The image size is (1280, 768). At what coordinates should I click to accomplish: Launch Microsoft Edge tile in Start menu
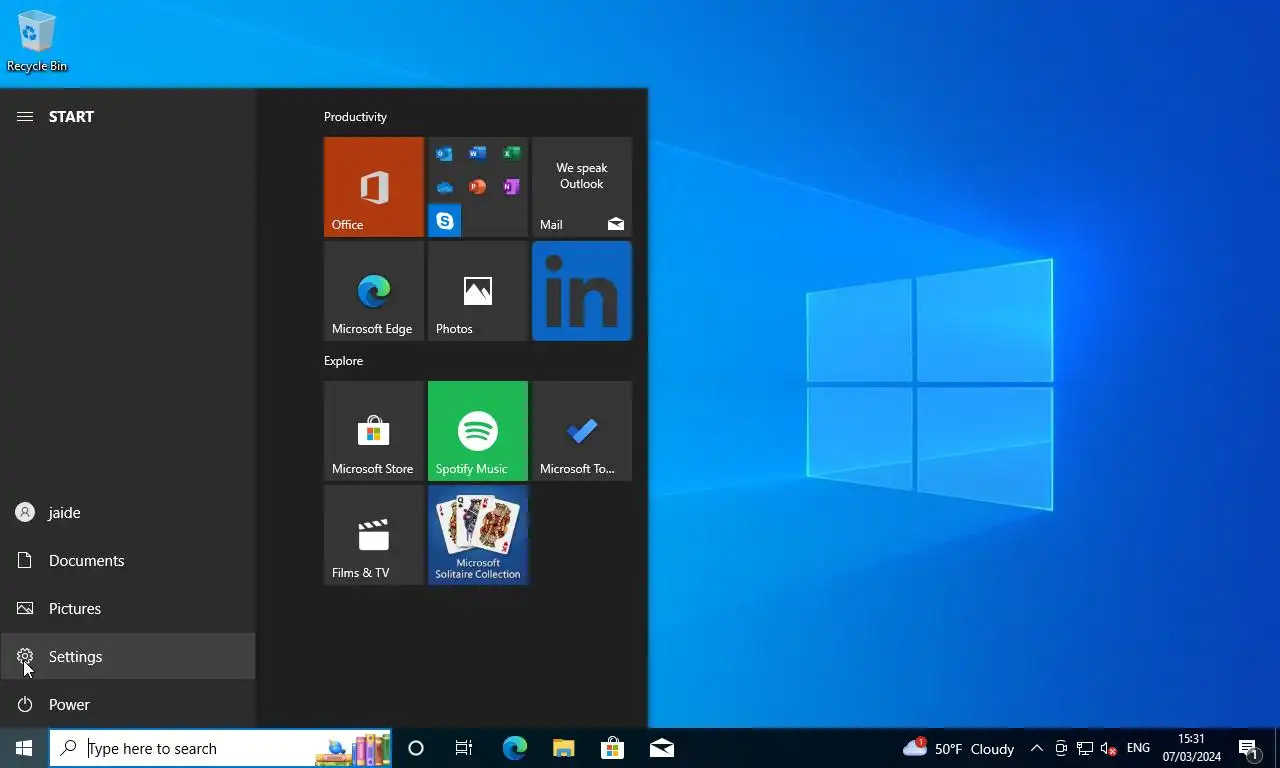(374, 291)
